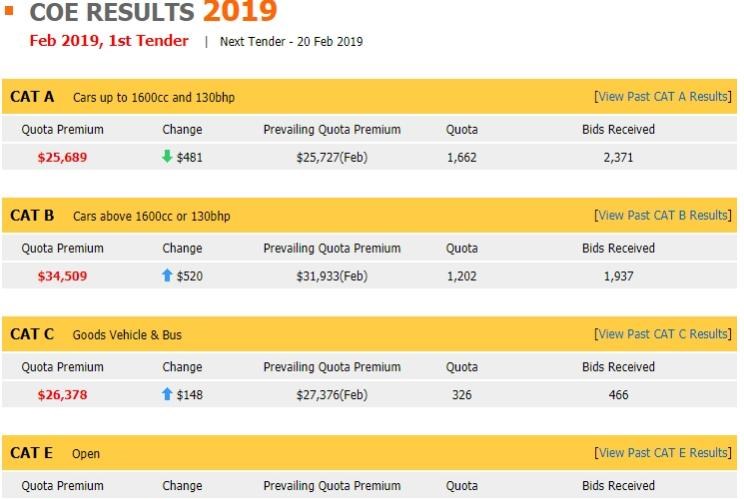Click CAT A quota premium $25,689
The width and height of the screenshot is (744, 499).
[x=62, y=157]
